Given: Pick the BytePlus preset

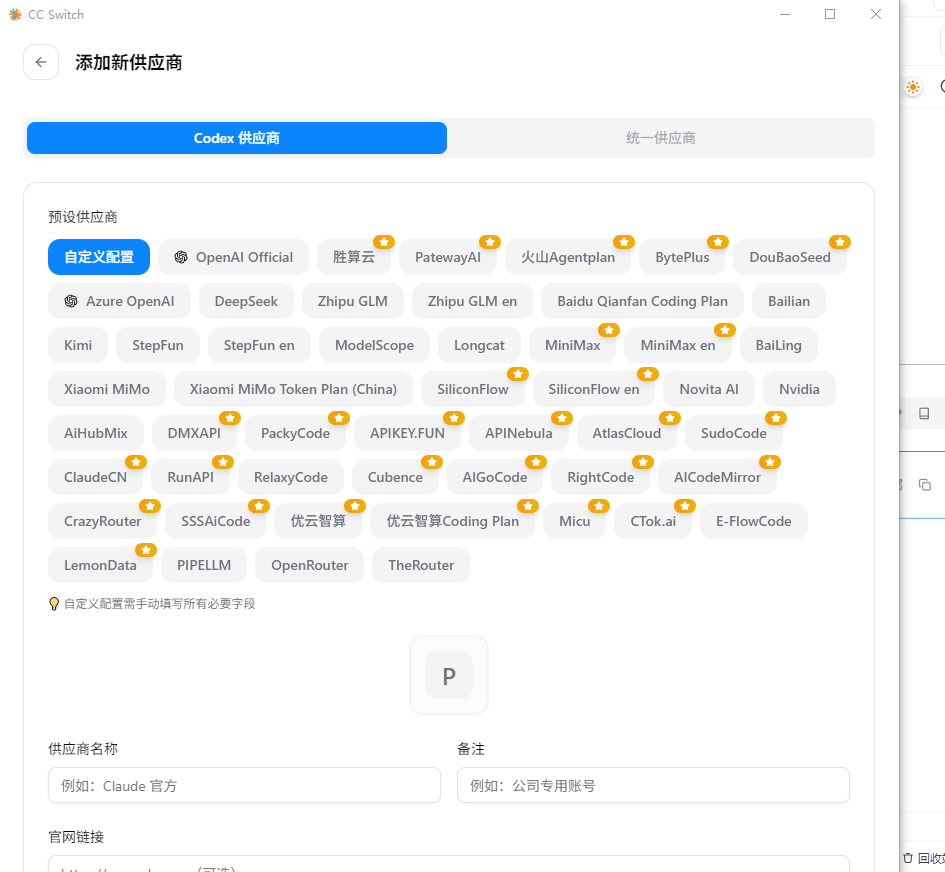Looking at the screenshot, I should [x=682, y=257].
